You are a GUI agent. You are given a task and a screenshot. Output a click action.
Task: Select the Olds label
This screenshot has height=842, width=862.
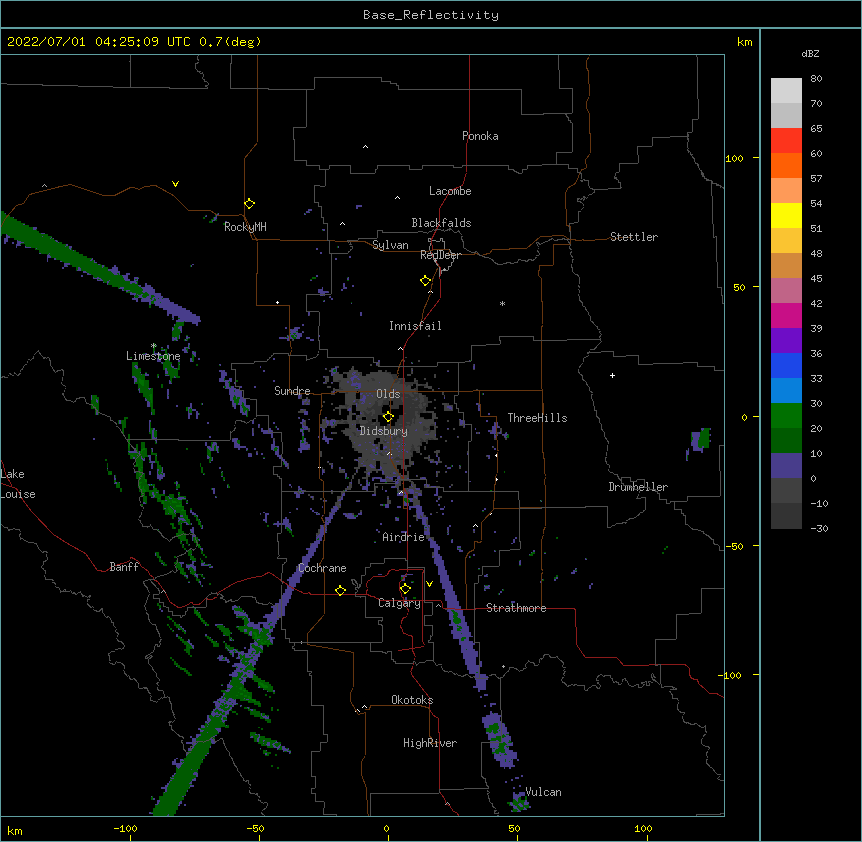[388, 394]
